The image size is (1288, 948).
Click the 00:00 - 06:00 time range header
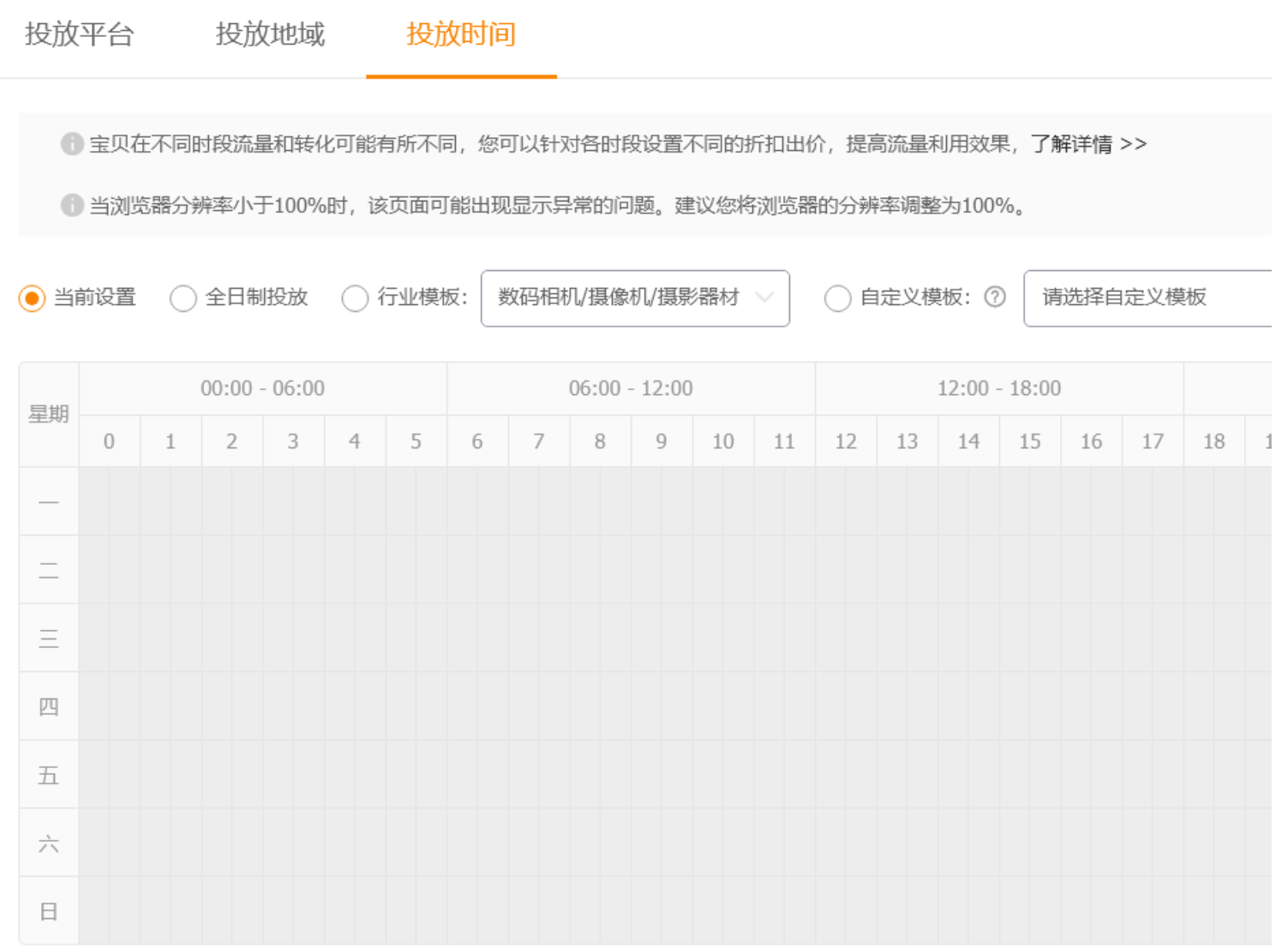[262, 389]
